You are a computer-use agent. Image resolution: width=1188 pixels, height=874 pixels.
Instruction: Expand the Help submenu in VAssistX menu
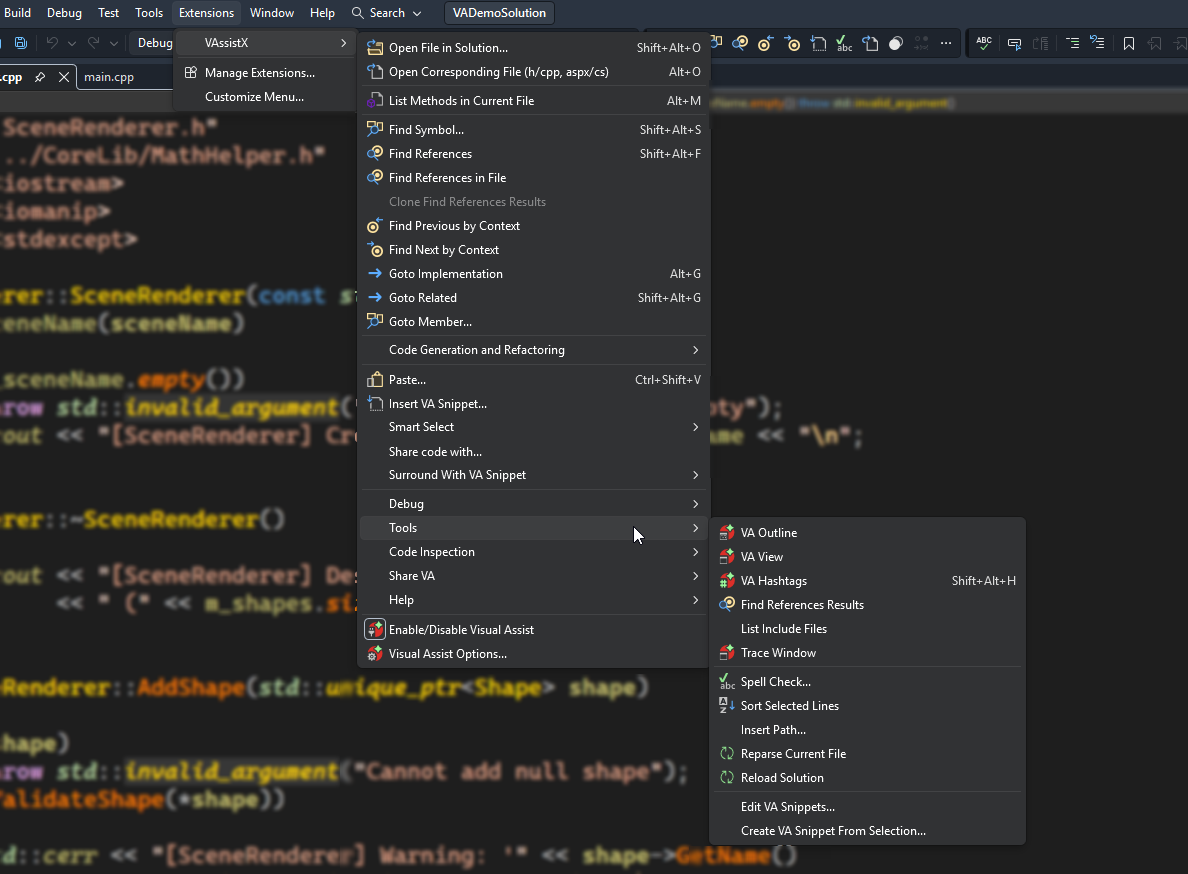coord(533,600)
